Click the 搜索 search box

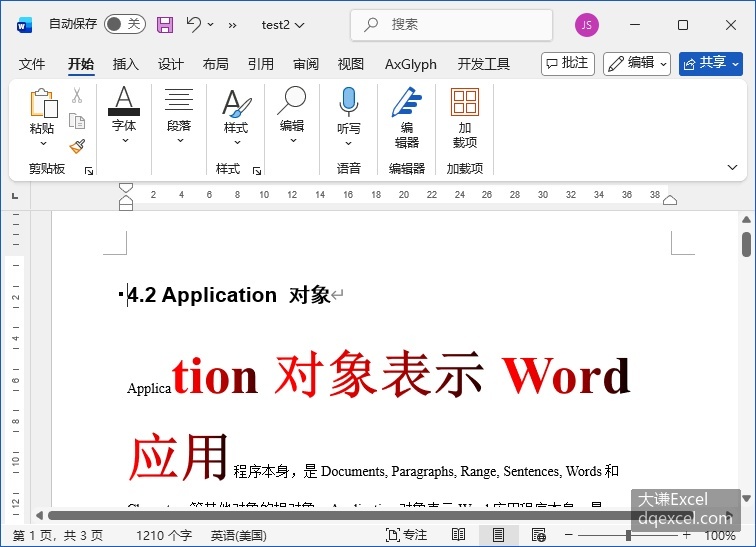coord(451,25)
